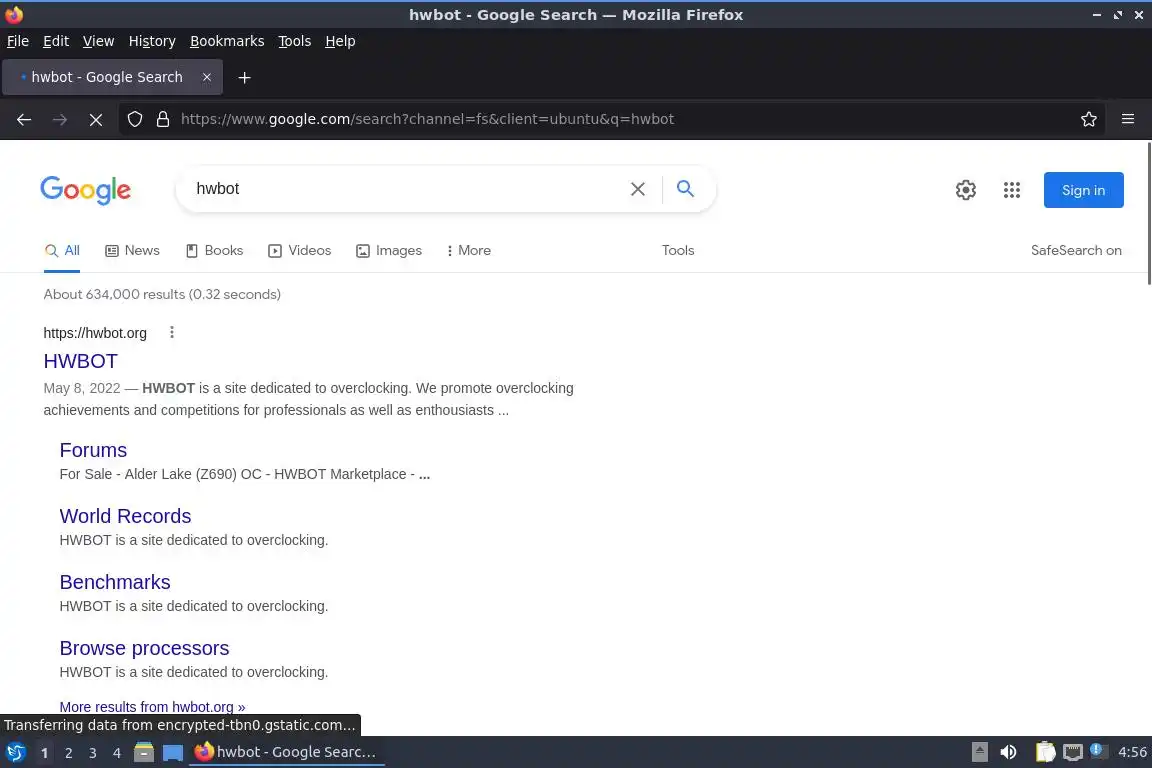Select the Firefox taskbar window entry
The image size is (1152, 768).
pyautogui.click(x=287, y=753)
